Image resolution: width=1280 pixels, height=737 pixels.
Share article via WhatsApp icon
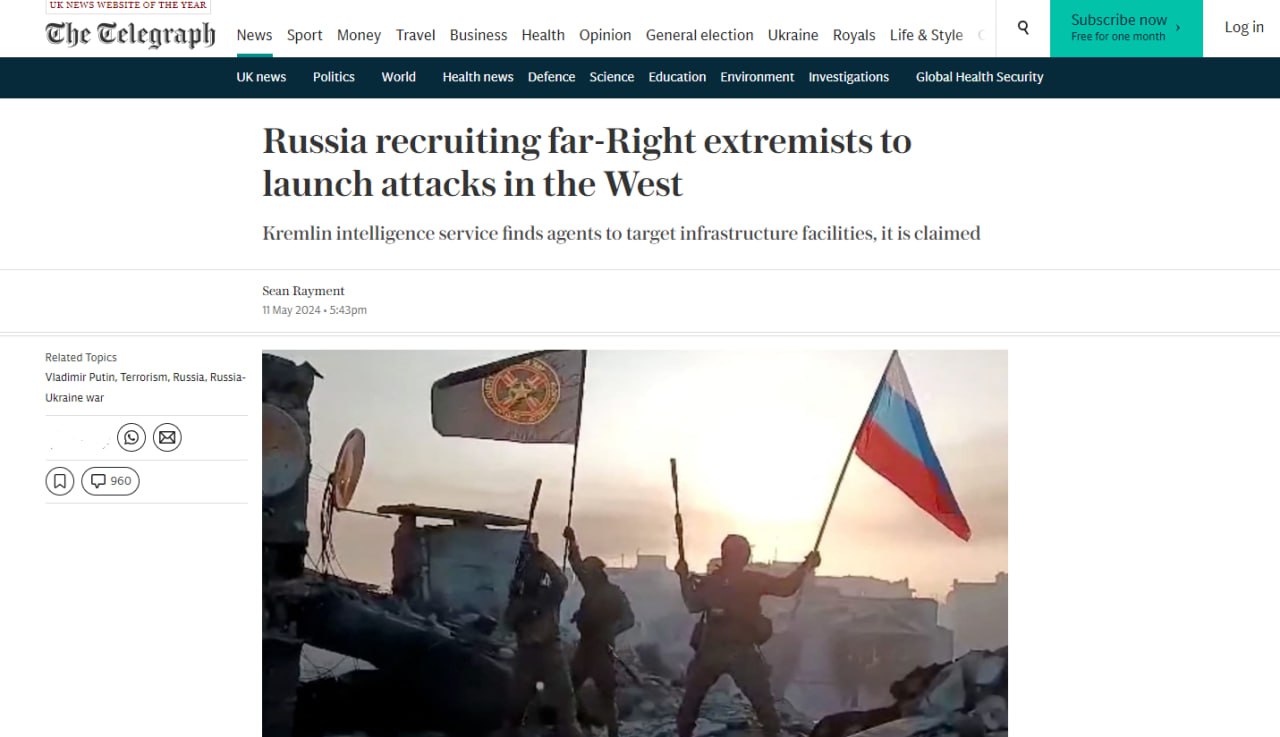(131, 437)
